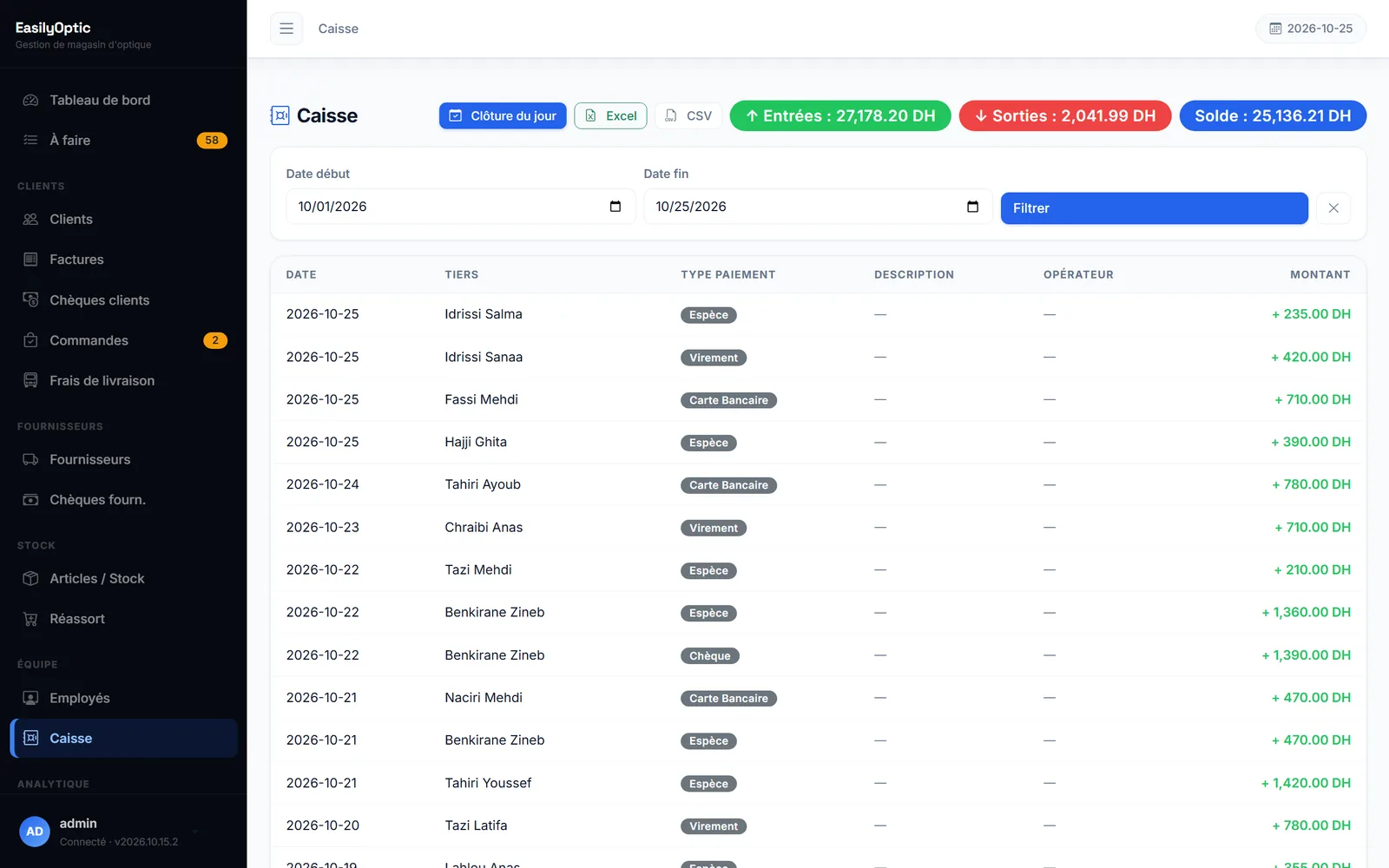1389x868 pixels.
Task: Click the Articles / Stock box icon
Action: coord(30,578)
